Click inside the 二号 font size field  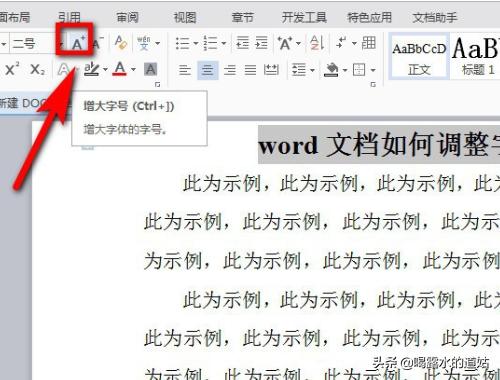(x=33, y=44)
